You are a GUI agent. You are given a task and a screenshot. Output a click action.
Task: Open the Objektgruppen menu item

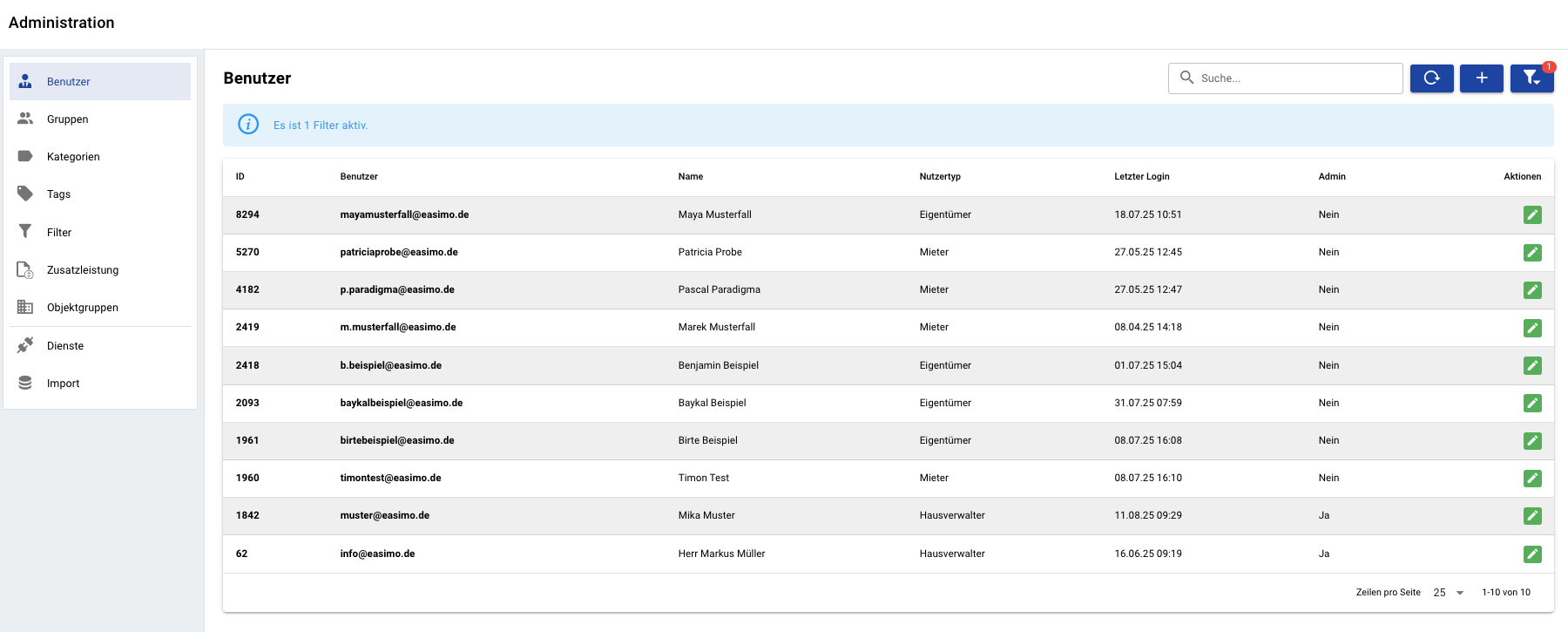tap(100, 307)
